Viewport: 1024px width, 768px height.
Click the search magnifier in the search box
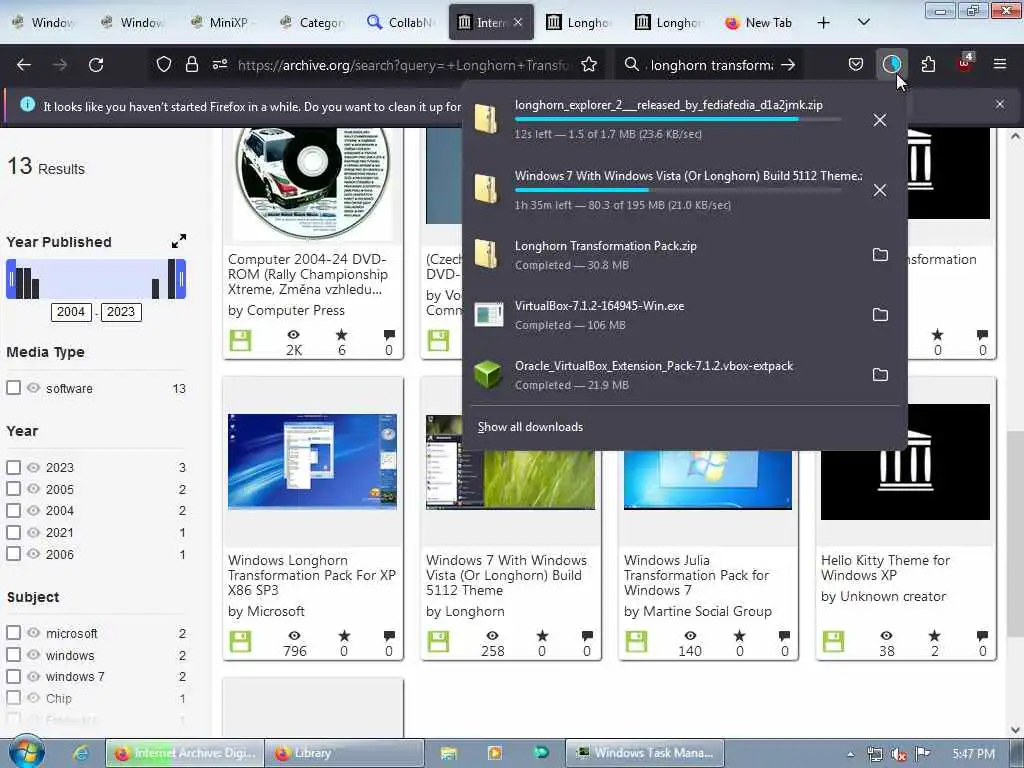pyautogui.click(x=632, y=65)
